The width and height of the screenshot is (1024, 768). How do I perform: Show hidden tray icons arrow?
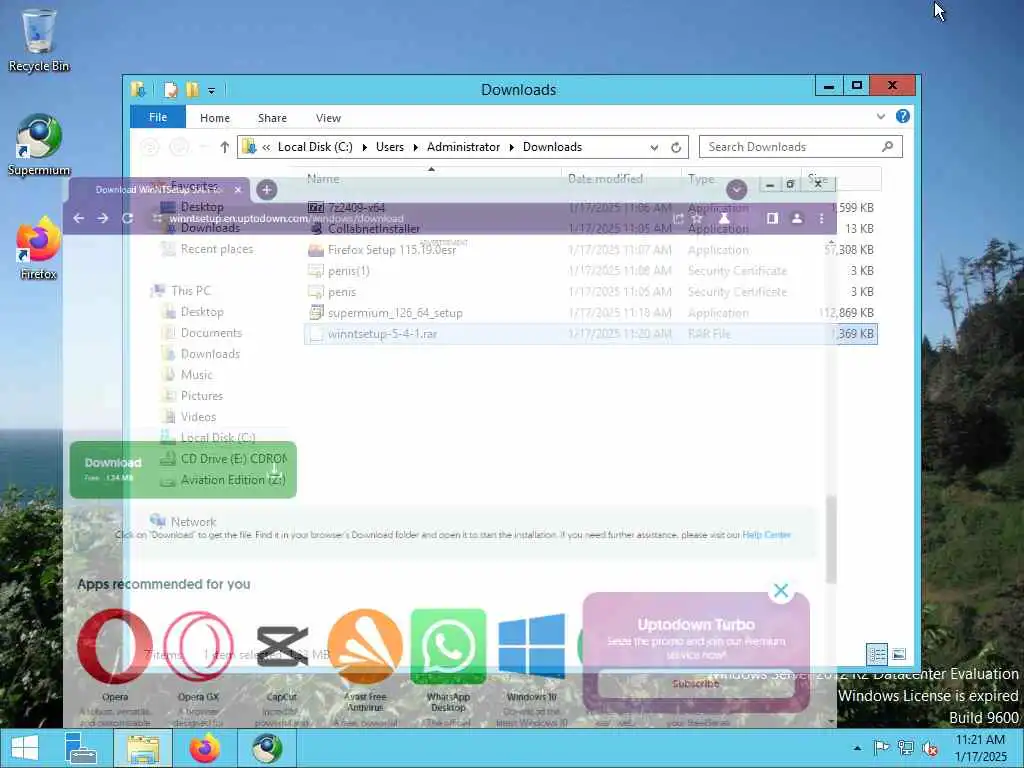[x=857, y=748]
